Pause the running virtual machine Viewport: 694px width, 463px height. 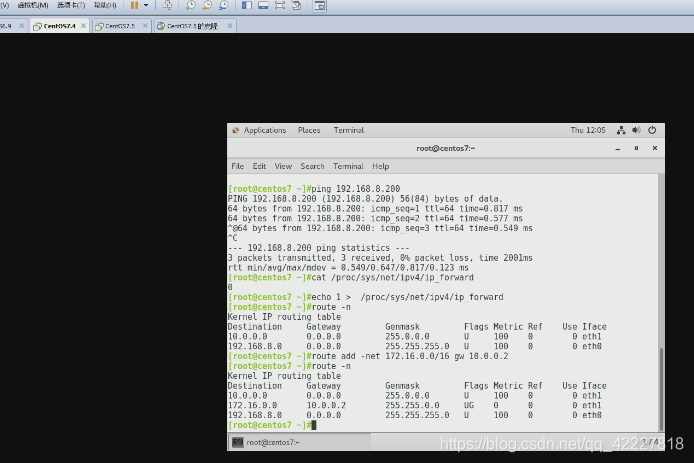(x=134, y=5)
